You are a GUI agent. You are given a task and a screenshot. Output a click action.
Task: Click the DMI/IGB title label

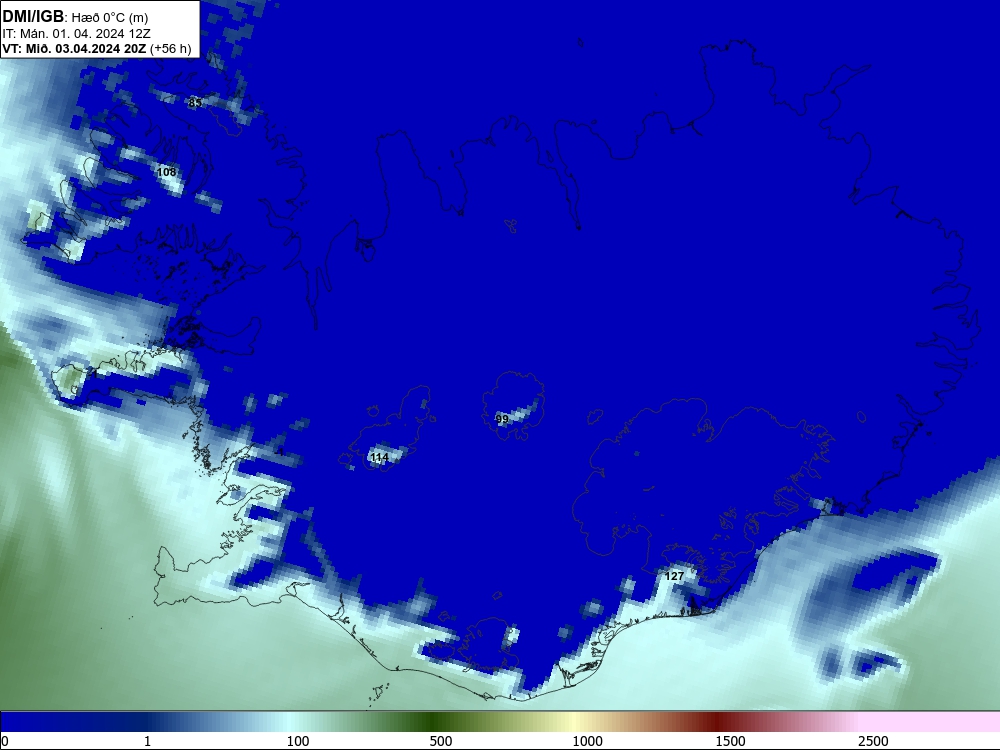tap(33, 16)
